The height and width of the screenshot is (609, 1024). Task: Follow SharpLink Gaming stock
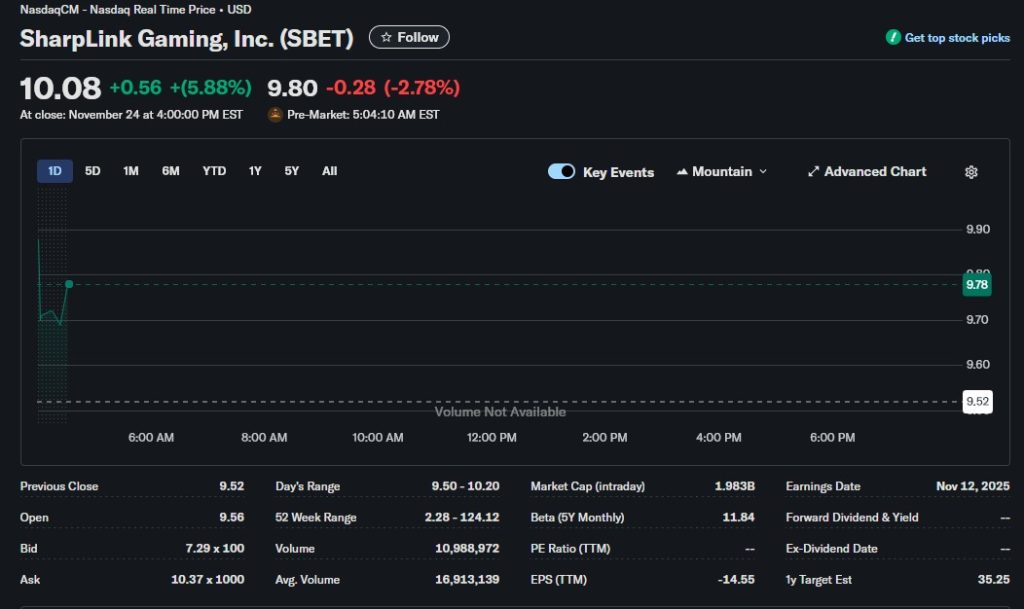coord(409,37)
